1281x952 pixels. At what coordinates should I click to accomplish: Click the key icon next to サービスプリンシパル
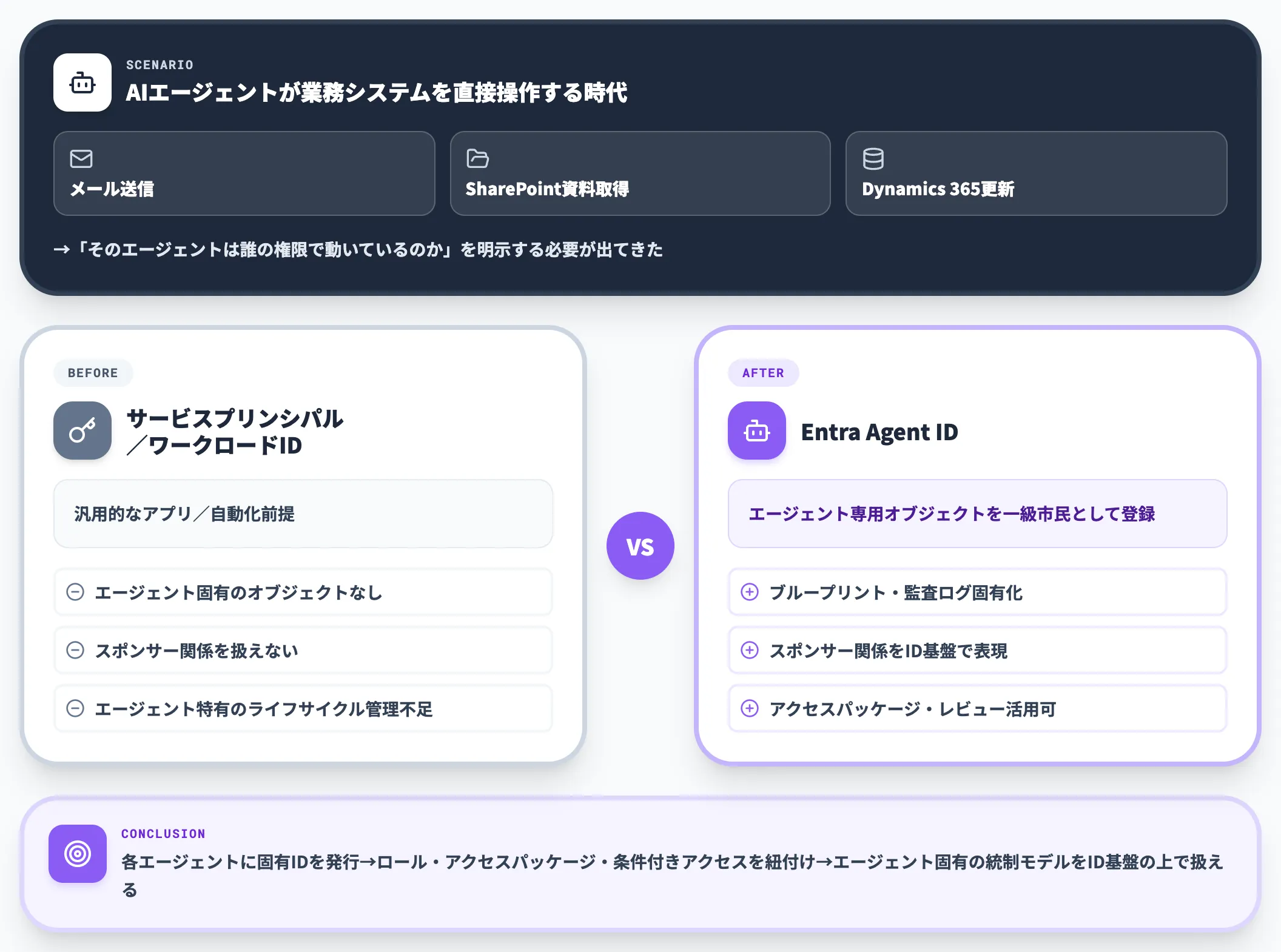(x=82, y=431)
